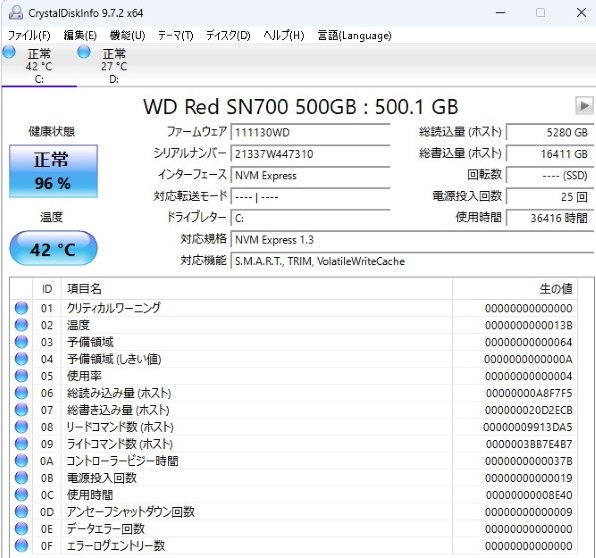Click the drive letter field C:
This screenshot has height=558, width=596.
[310, 218]
